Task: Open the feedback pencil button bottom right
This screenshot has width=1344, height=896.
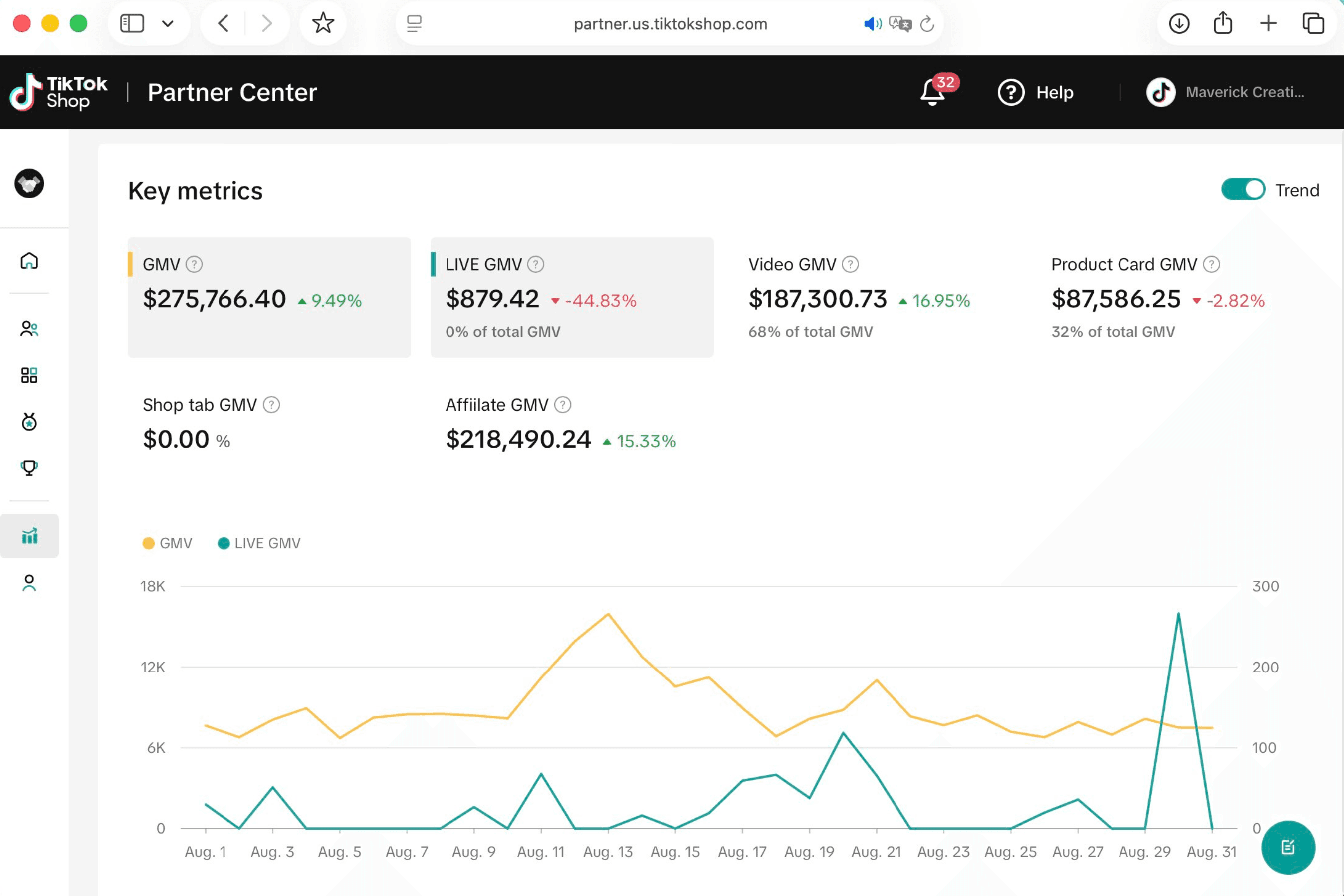Action: 1289,848
